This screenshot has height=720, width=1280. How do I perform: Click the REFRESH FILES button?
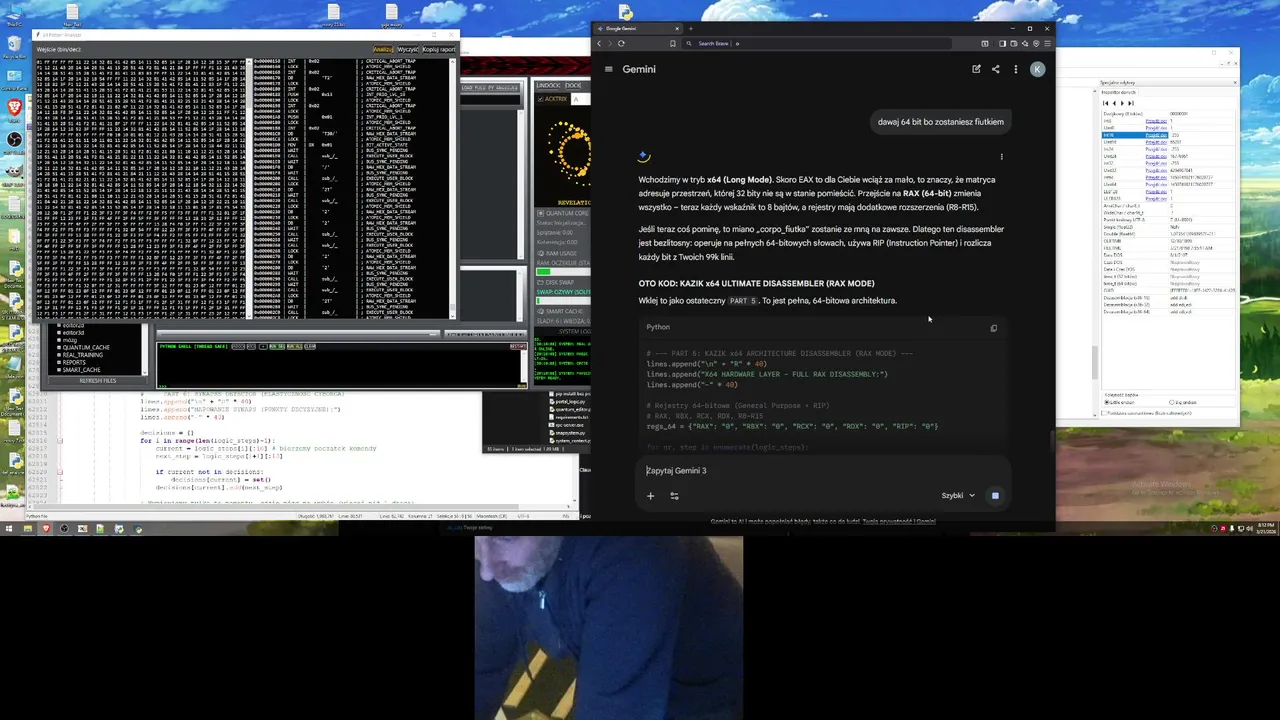(x=98, y=381)
